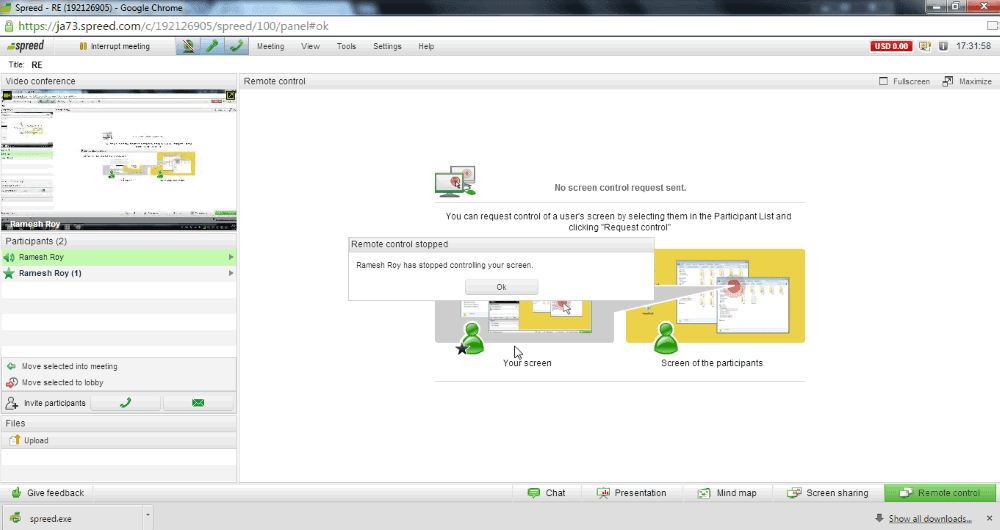Screen dimensions: 1000x530
Task: Click the HTTPS padlock icon
Action: pyautogui.click(x=9, y=26)
